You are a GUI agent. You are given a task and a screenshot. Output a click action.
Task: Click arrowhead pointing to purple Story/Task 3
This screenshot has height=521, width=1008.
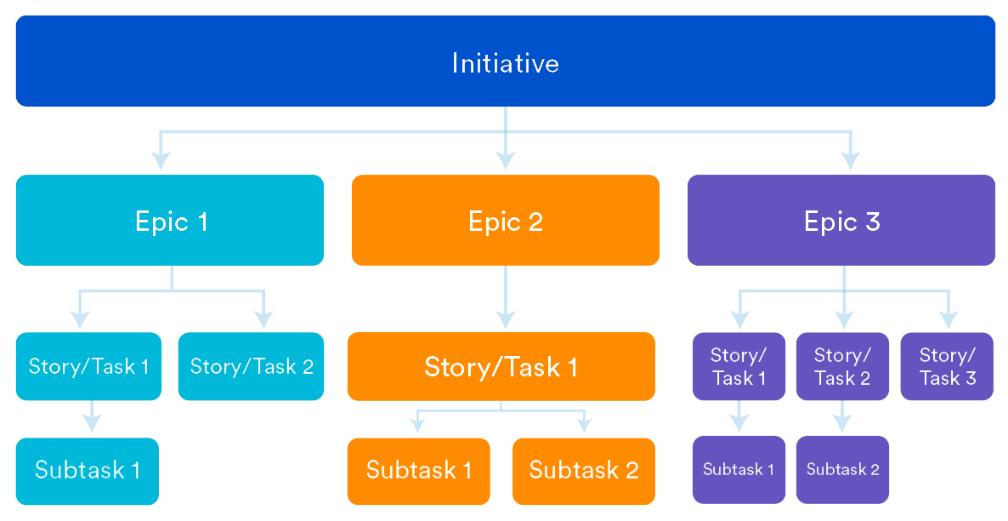point(948,320)
